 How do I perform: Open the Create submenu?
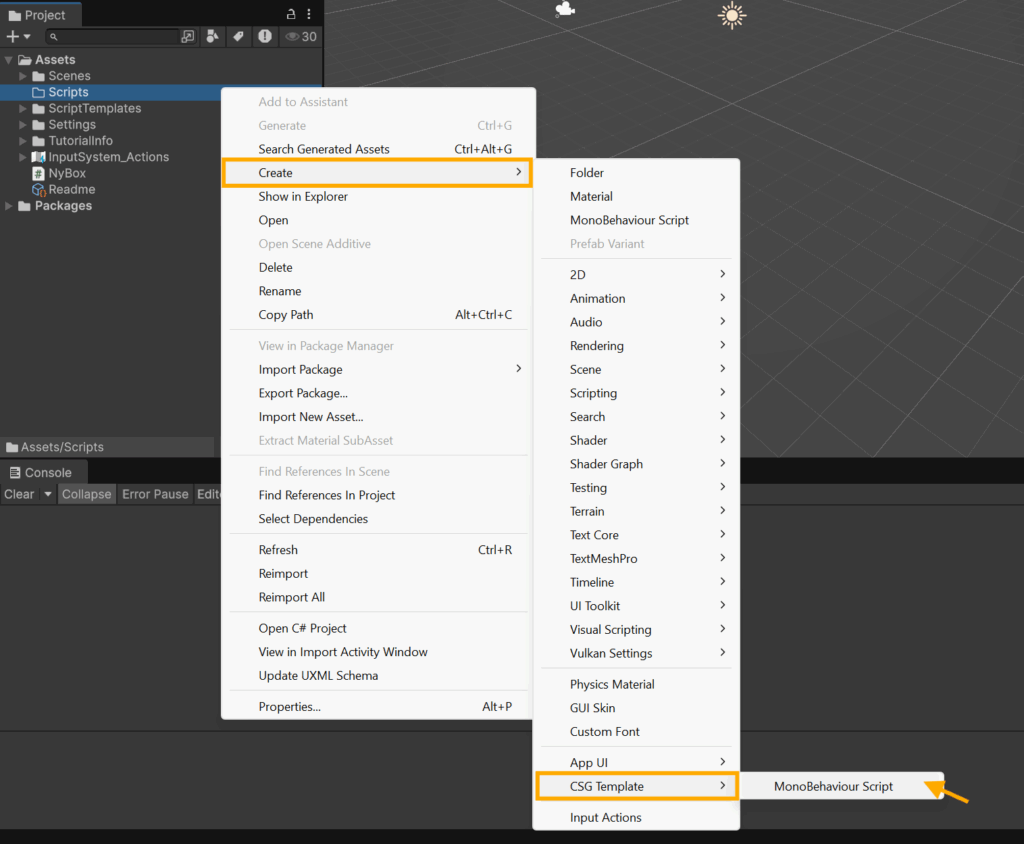click(378, 173)
